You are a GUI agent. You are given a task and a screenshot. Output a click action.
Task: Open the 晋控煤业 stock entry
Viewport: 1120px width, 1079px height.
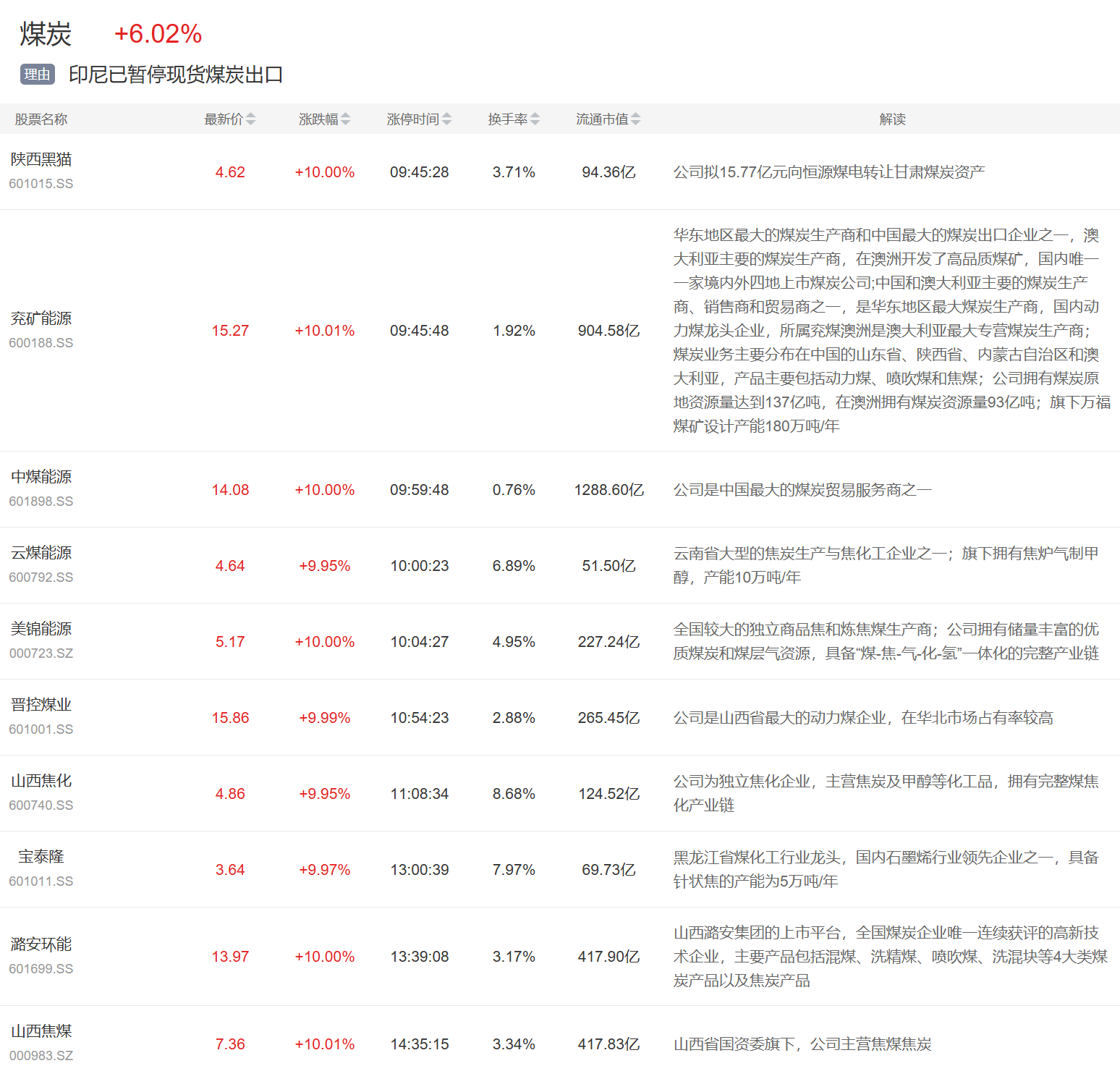pyautogui.click(x=41, y=705)
